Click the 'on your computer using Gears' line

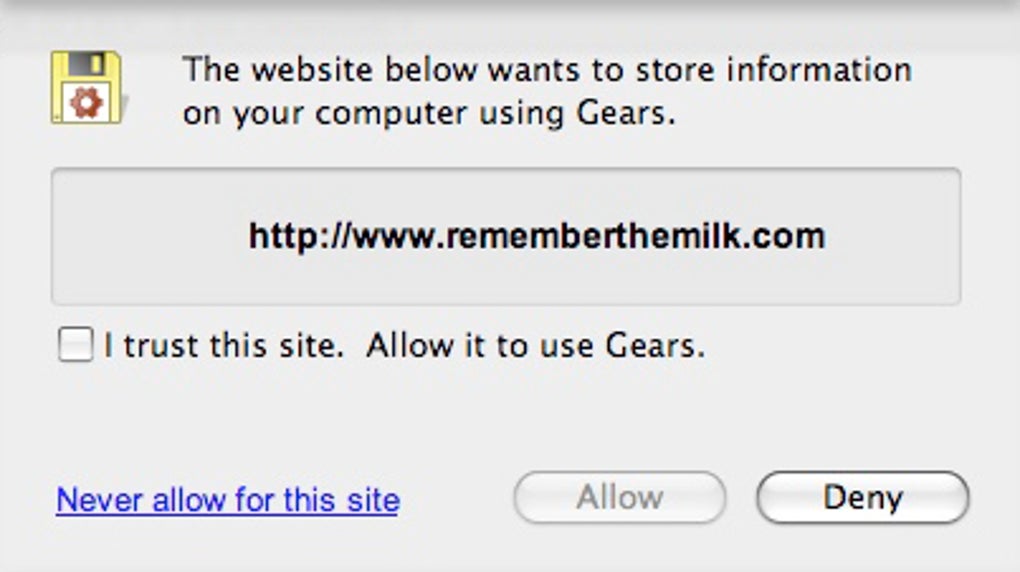pyautogui.click(x=429, y=114)
